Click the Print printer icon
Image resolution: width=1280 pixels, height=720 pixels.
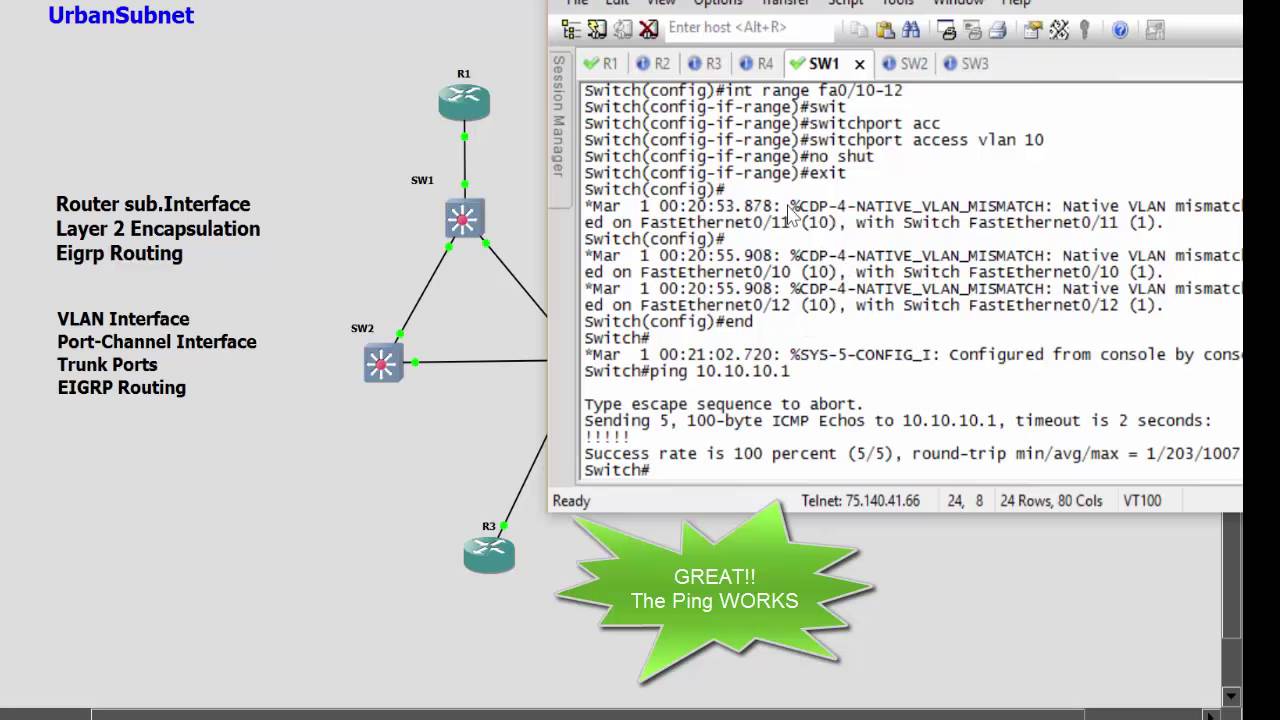tap(997, 30)
